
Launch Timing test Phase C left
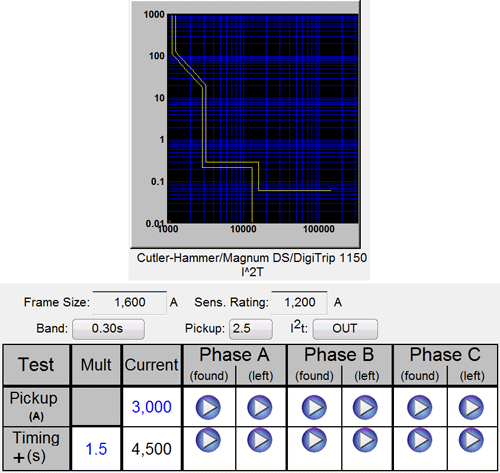(x=471, y=440)
